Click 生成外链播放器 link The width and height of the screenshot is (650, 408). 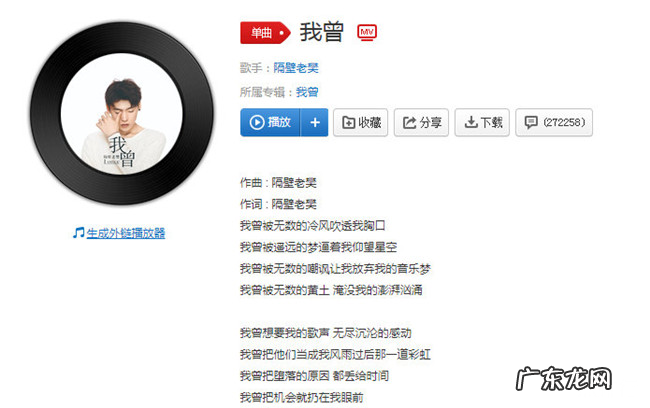(x=126, y=233)
